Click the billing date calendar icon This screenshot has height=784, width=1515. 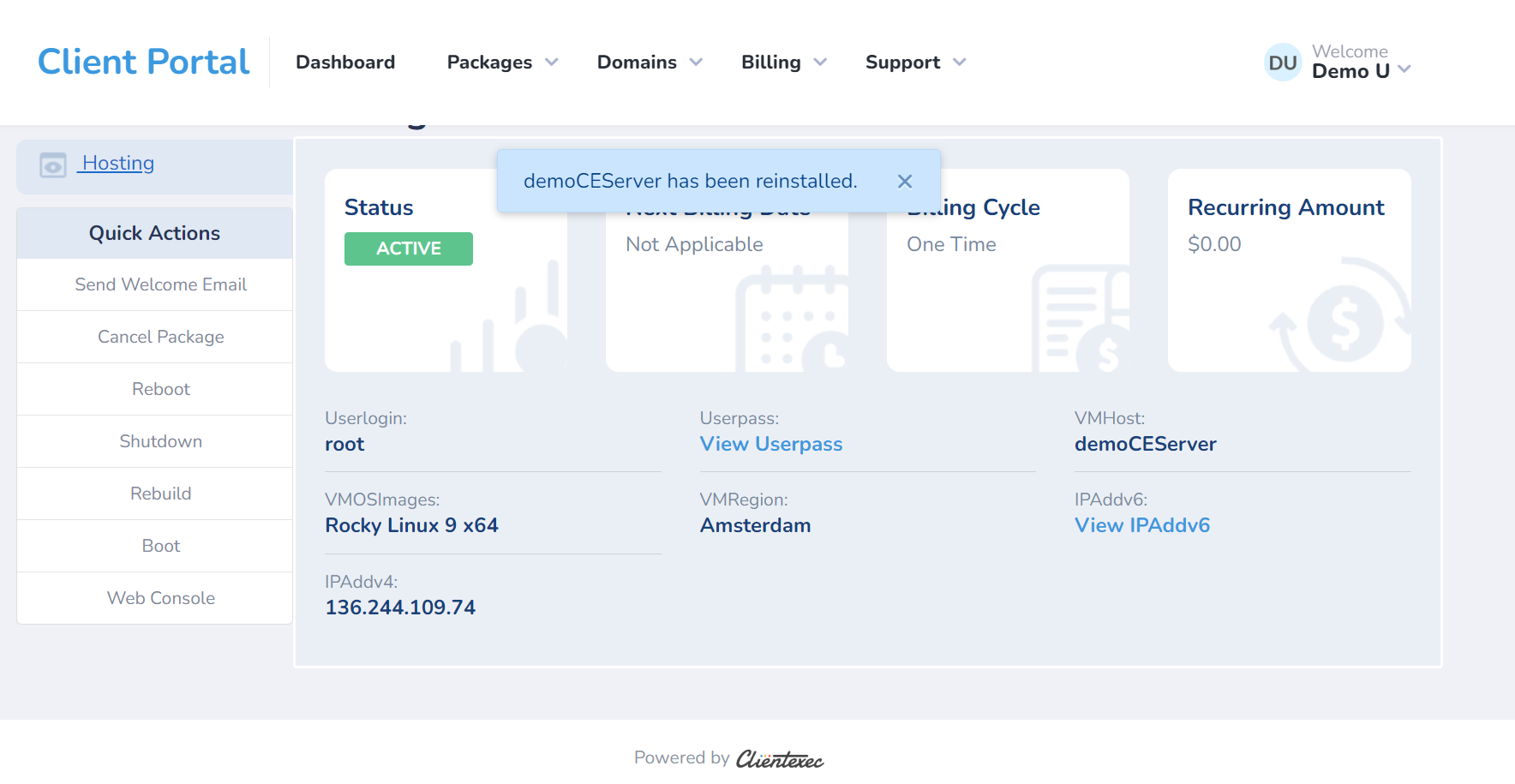[x=792, y=319]
